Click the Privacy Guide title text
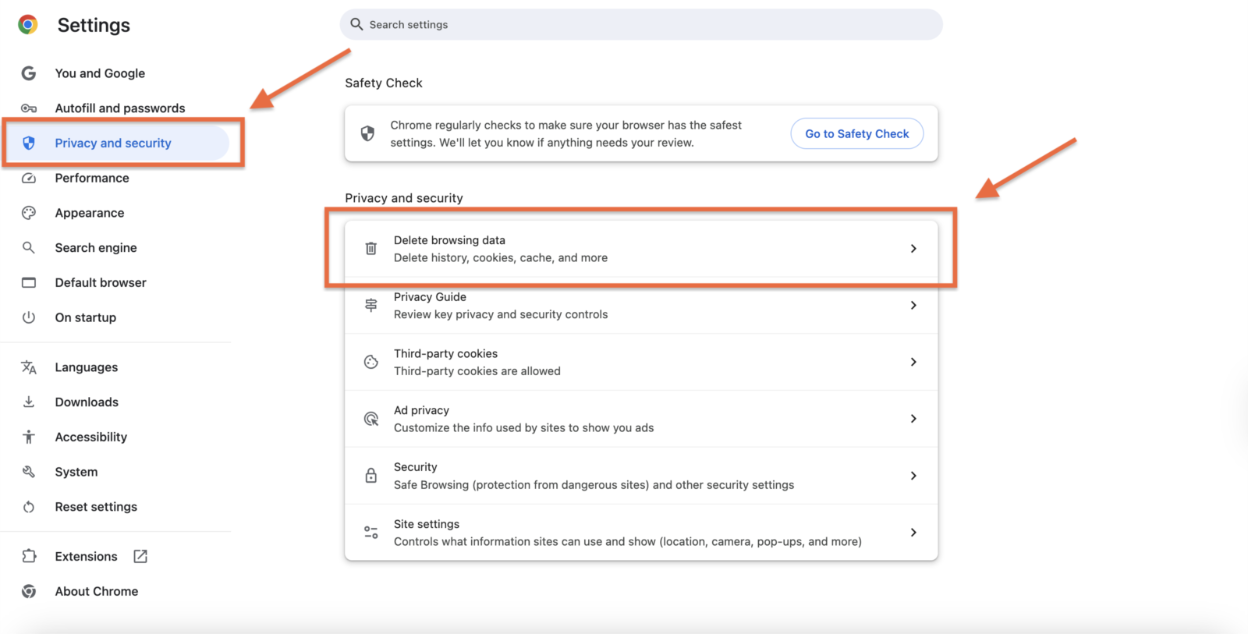 430,297
